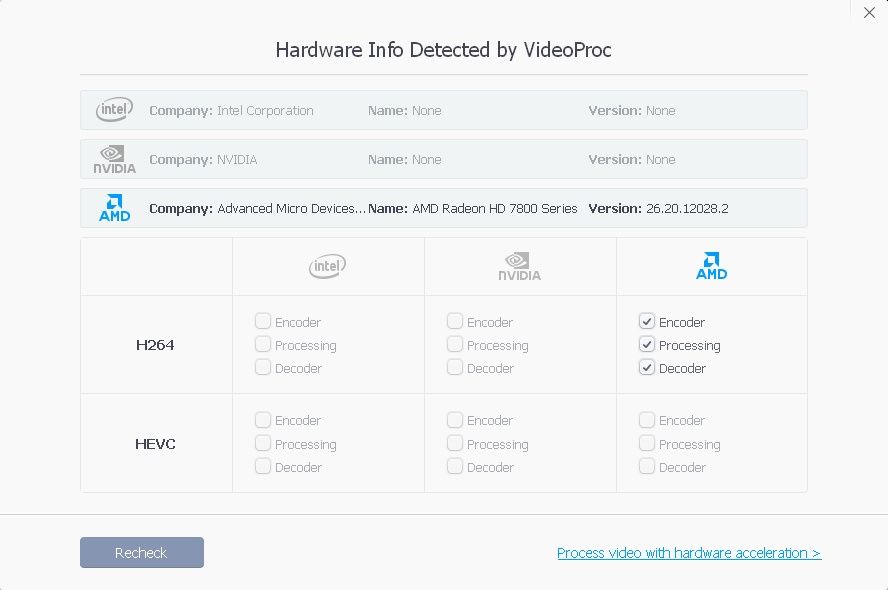The height and width of the screenshot is (590, 888).
Task: Click the NVIDIA logo in info row
Action: coord(114,159)
